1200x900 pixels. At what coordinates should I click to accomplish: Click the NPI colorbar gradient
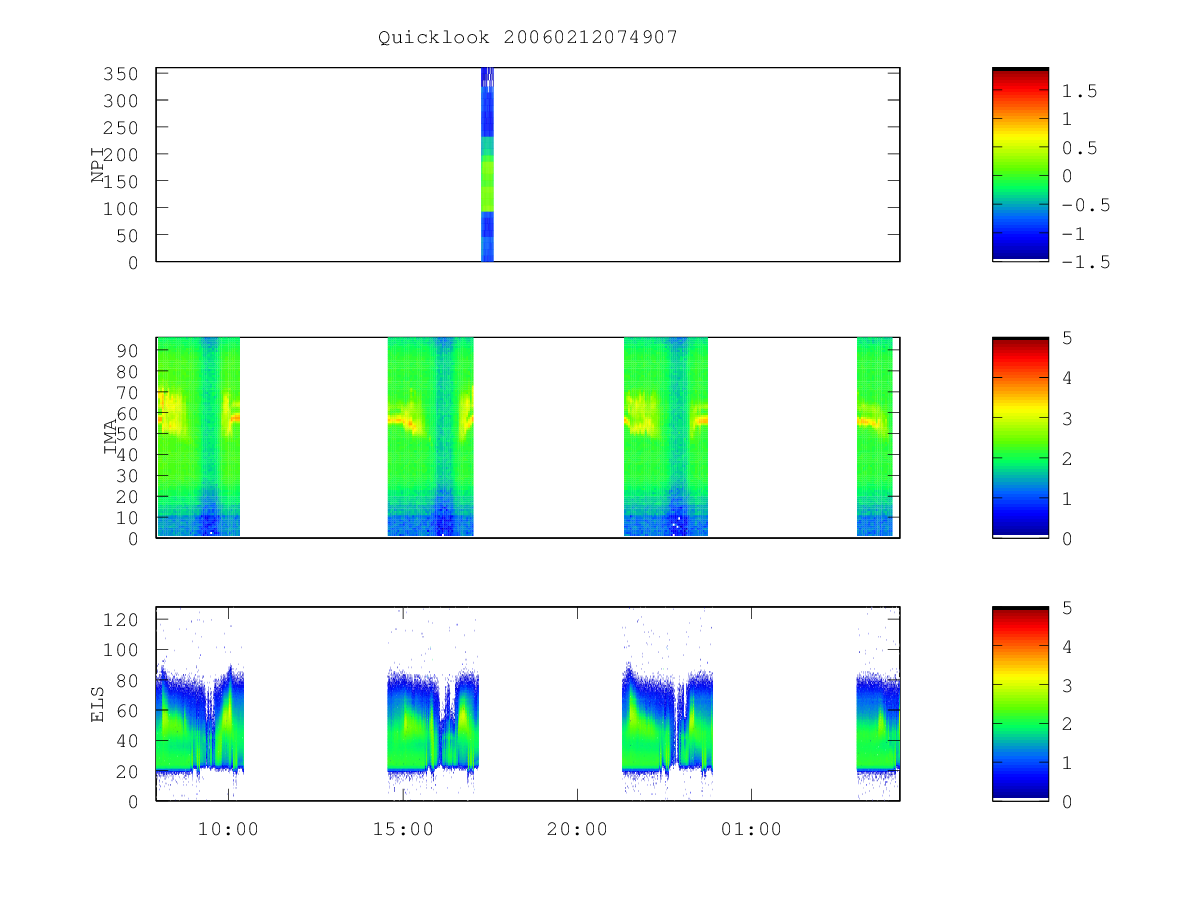pos(1020,164)
